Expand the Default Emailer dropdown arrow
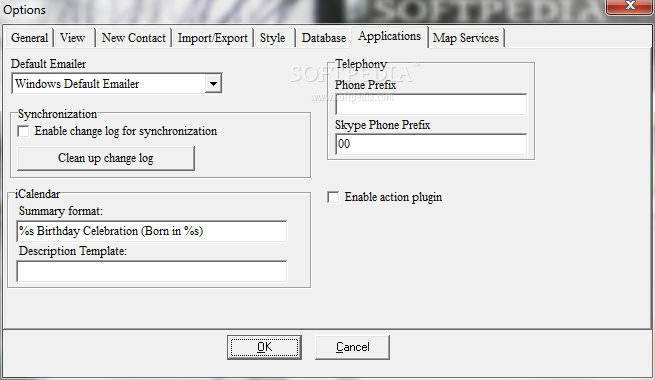The image size is (655, 380). (213, 84)
